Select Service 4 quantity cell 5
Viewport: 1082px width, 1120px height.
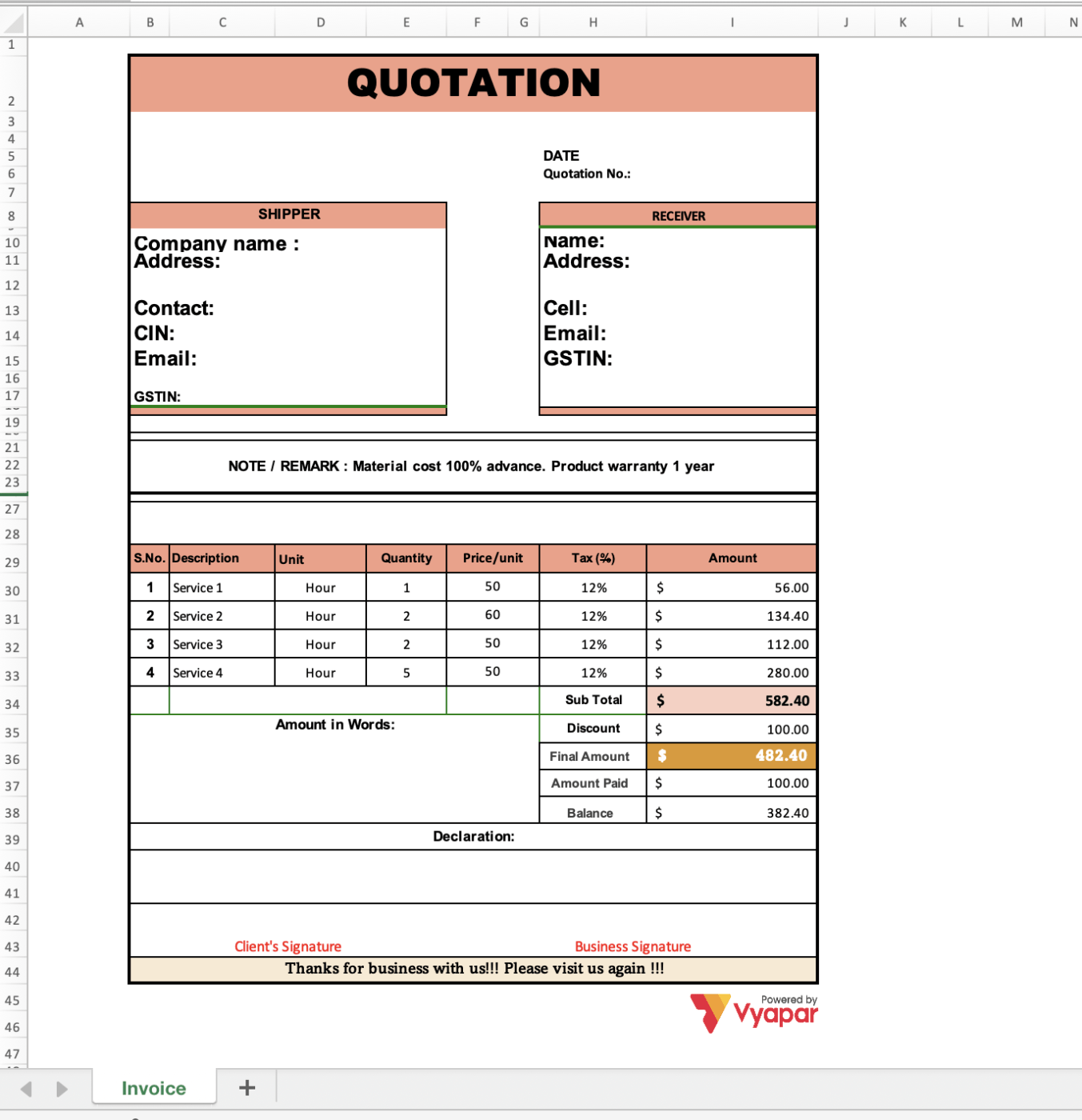pos(406,673)
